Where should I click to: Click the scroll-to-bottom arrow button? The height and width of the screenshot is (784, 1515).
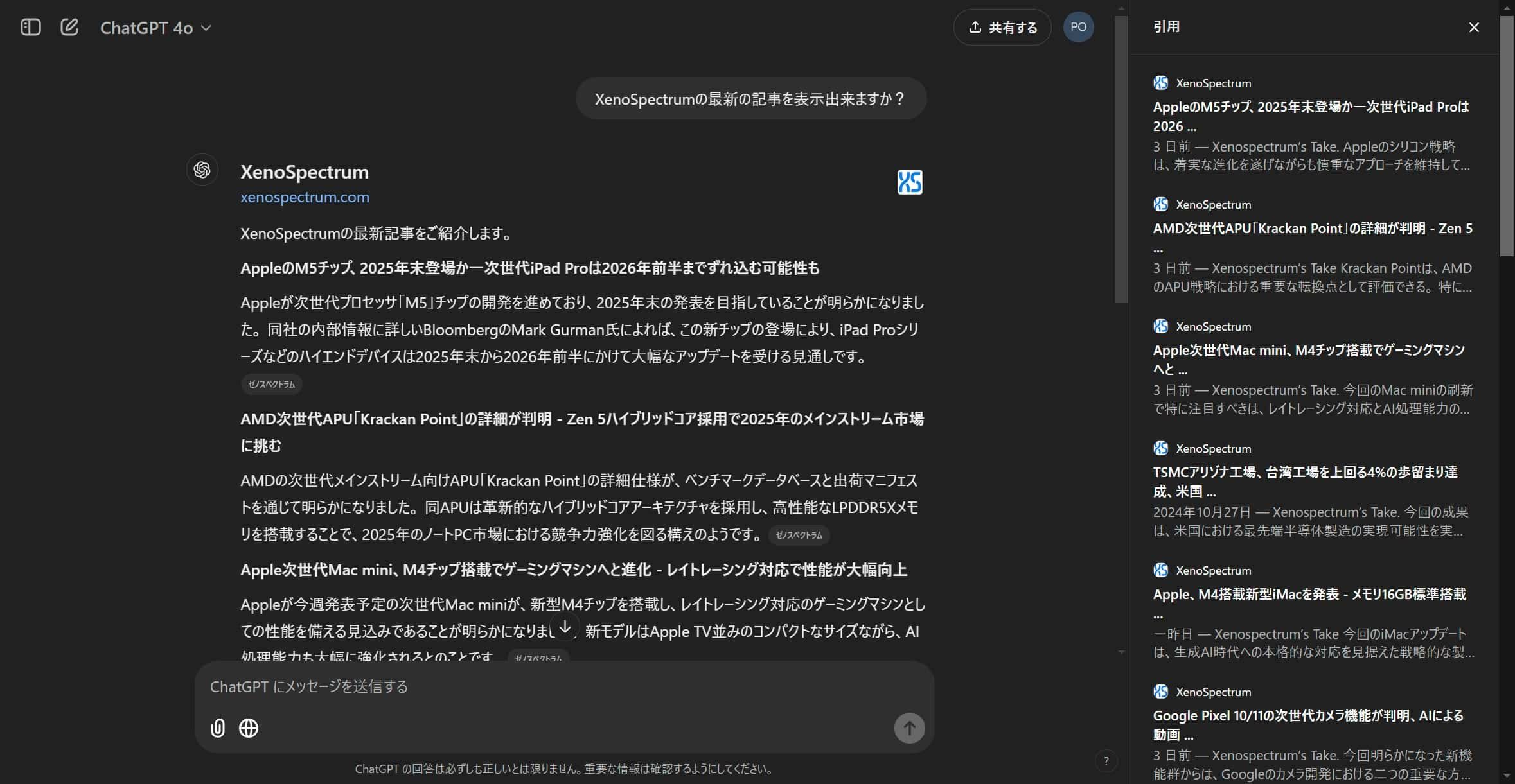(565, 627)
